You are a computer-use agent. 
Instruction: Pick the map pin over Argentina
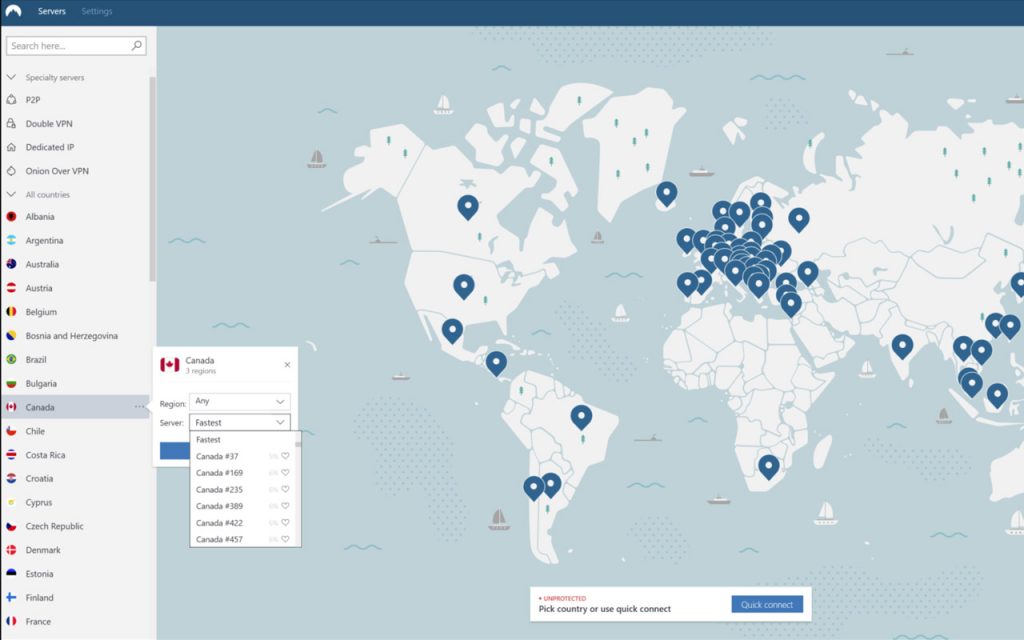(552, 485)
